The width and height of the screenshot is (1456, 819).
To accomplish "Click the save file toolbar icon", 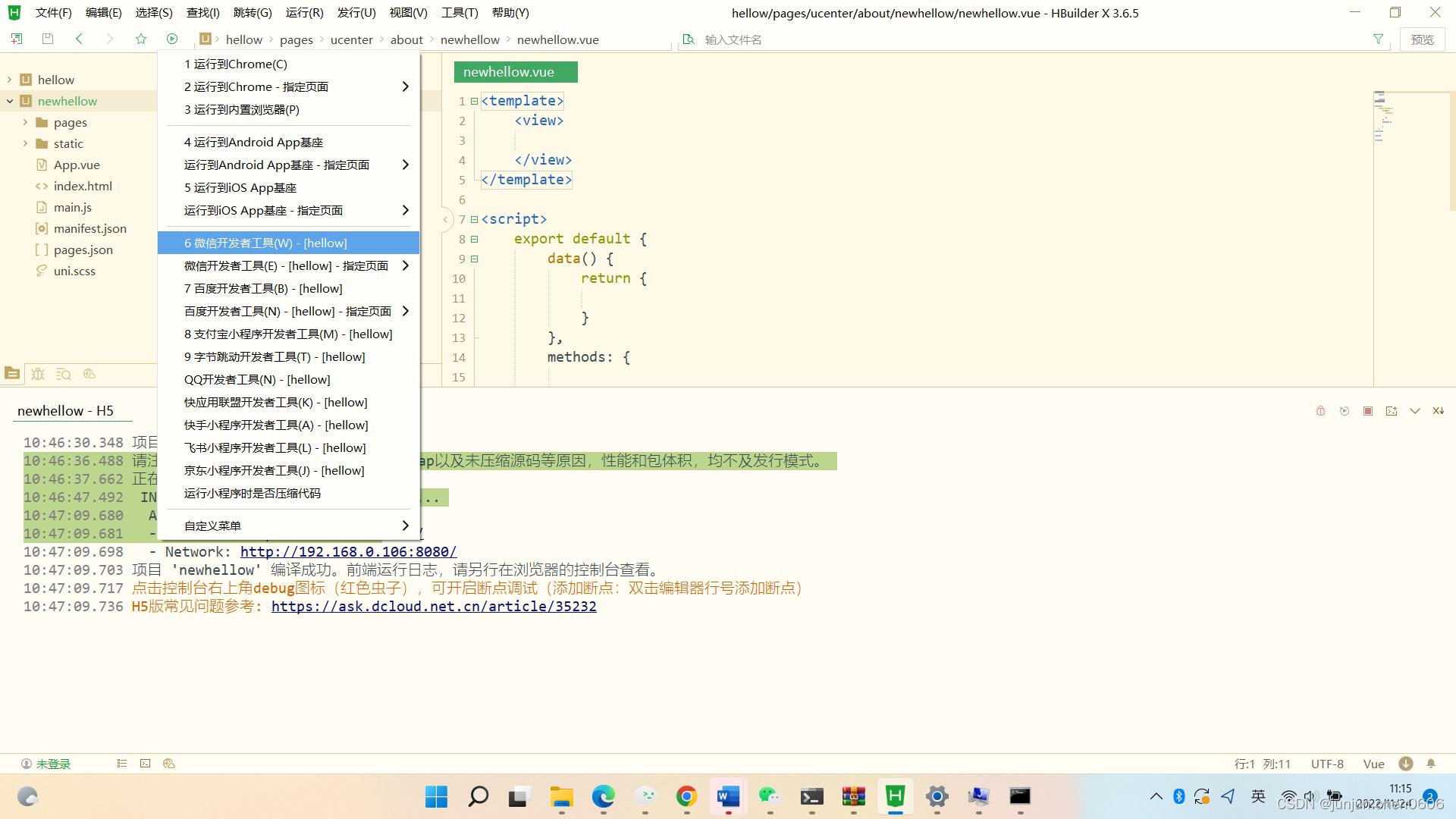I will point(48,39).
